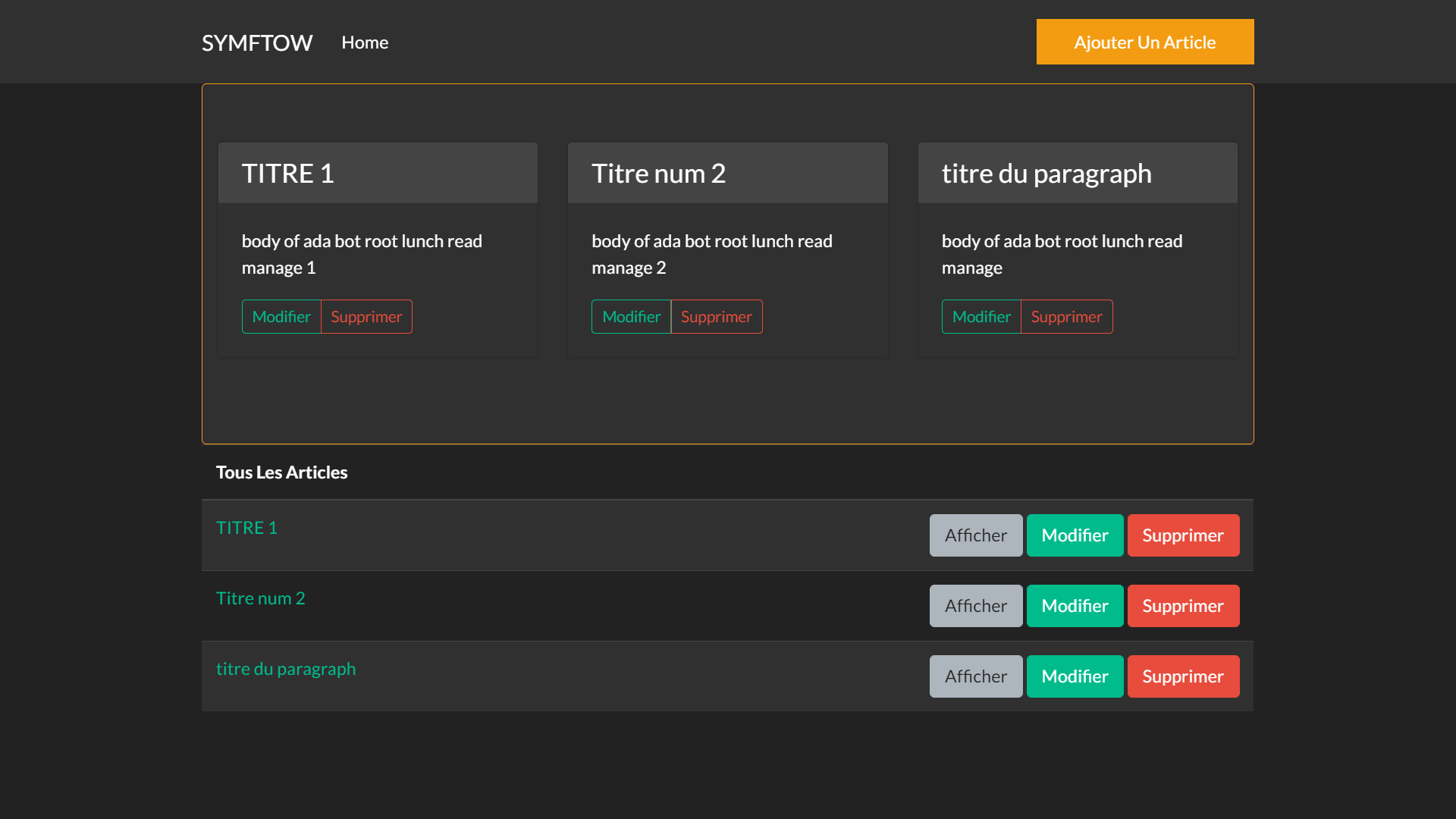Screen dimensions: 1456x819
Task: Click Supprimer in titre du paragraph card
Action: (x=1066, y=317)
